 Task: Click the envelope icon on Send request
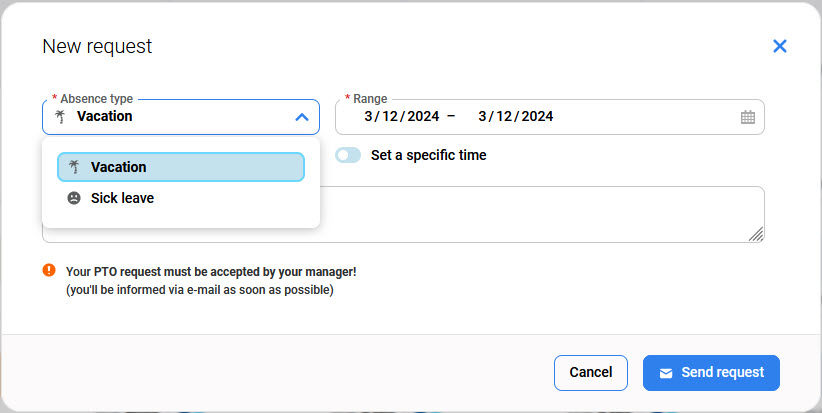[666, 373]
